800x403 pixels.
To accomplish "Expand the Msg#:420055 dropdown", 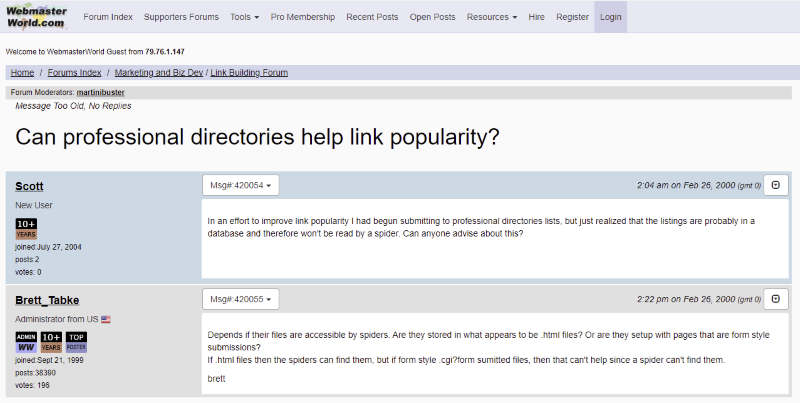I will point(240,299).
